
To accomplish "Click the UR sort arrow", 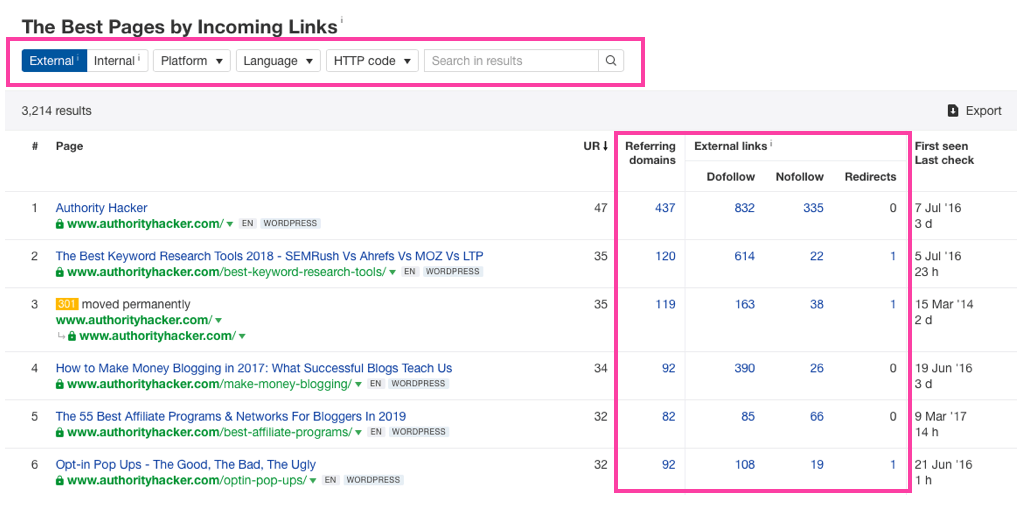I will point(606,146).
